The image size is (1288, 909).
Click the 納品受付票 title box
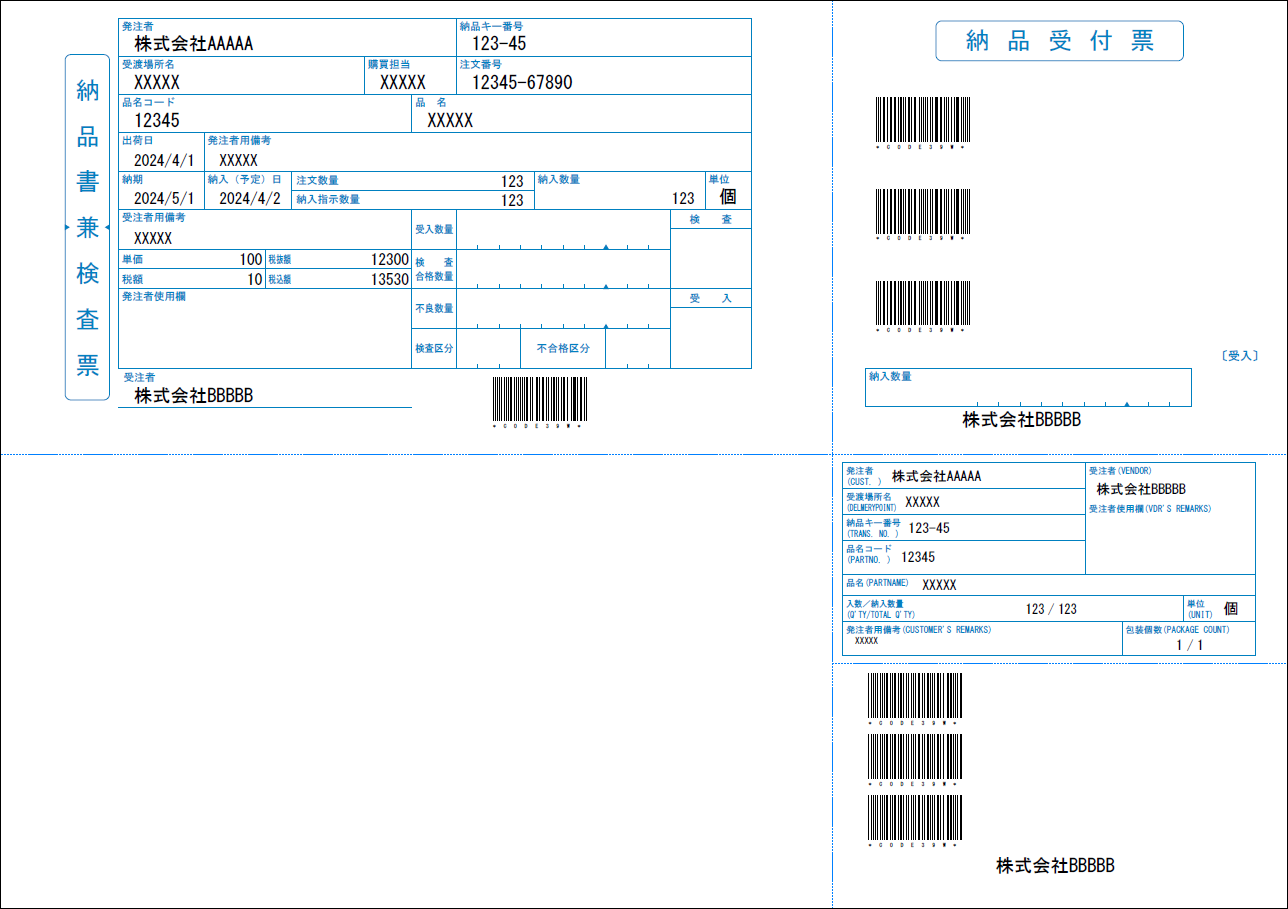tap(1059, 41)
